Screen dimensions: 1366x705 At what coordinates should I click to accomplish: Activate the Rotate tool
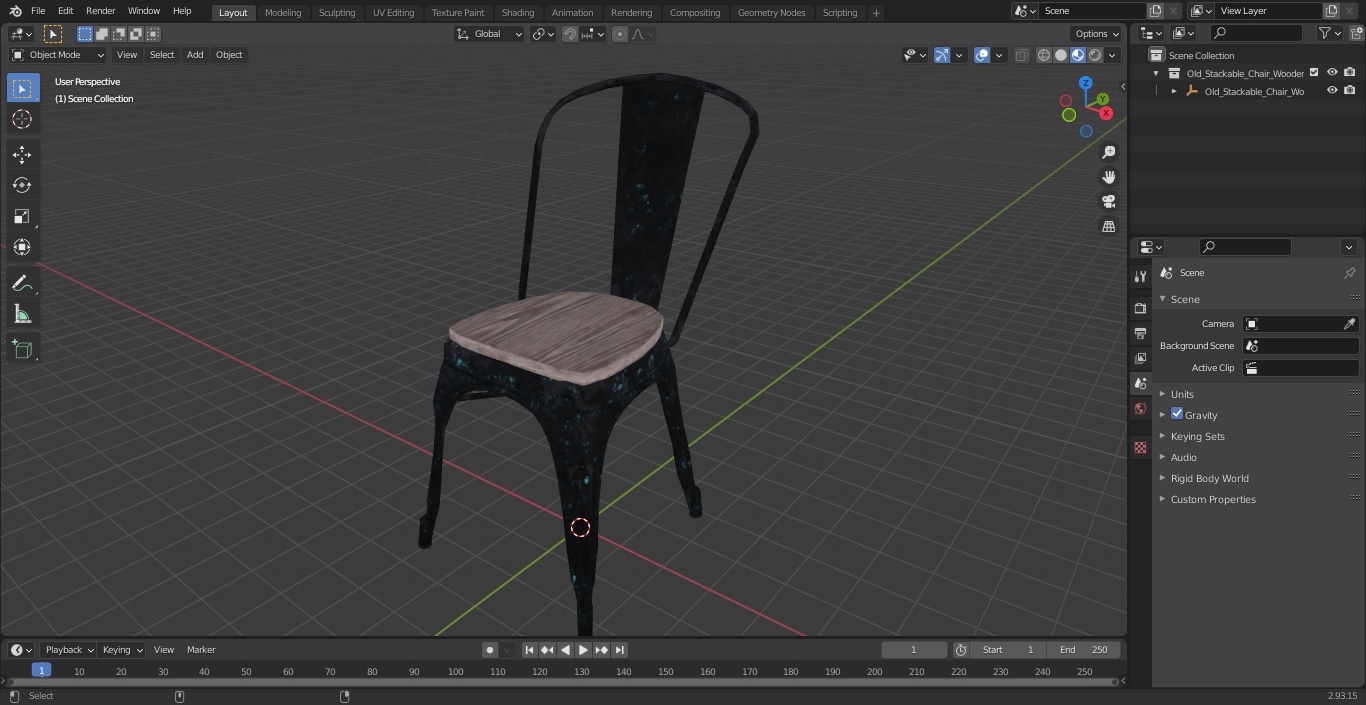coord(22,185)
